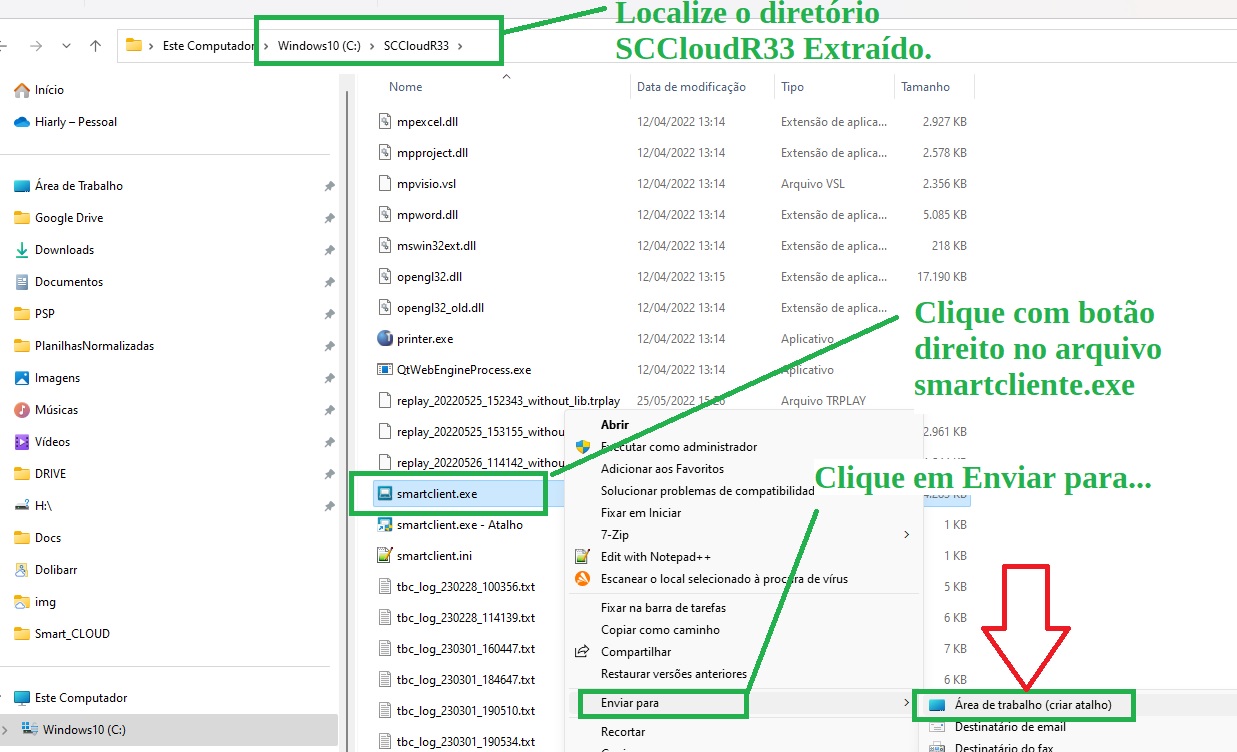Image resolution: width=1237 pixels, height=752 pixels.
Task: Select the smartclient.exe file
Action: click(436, 494)
